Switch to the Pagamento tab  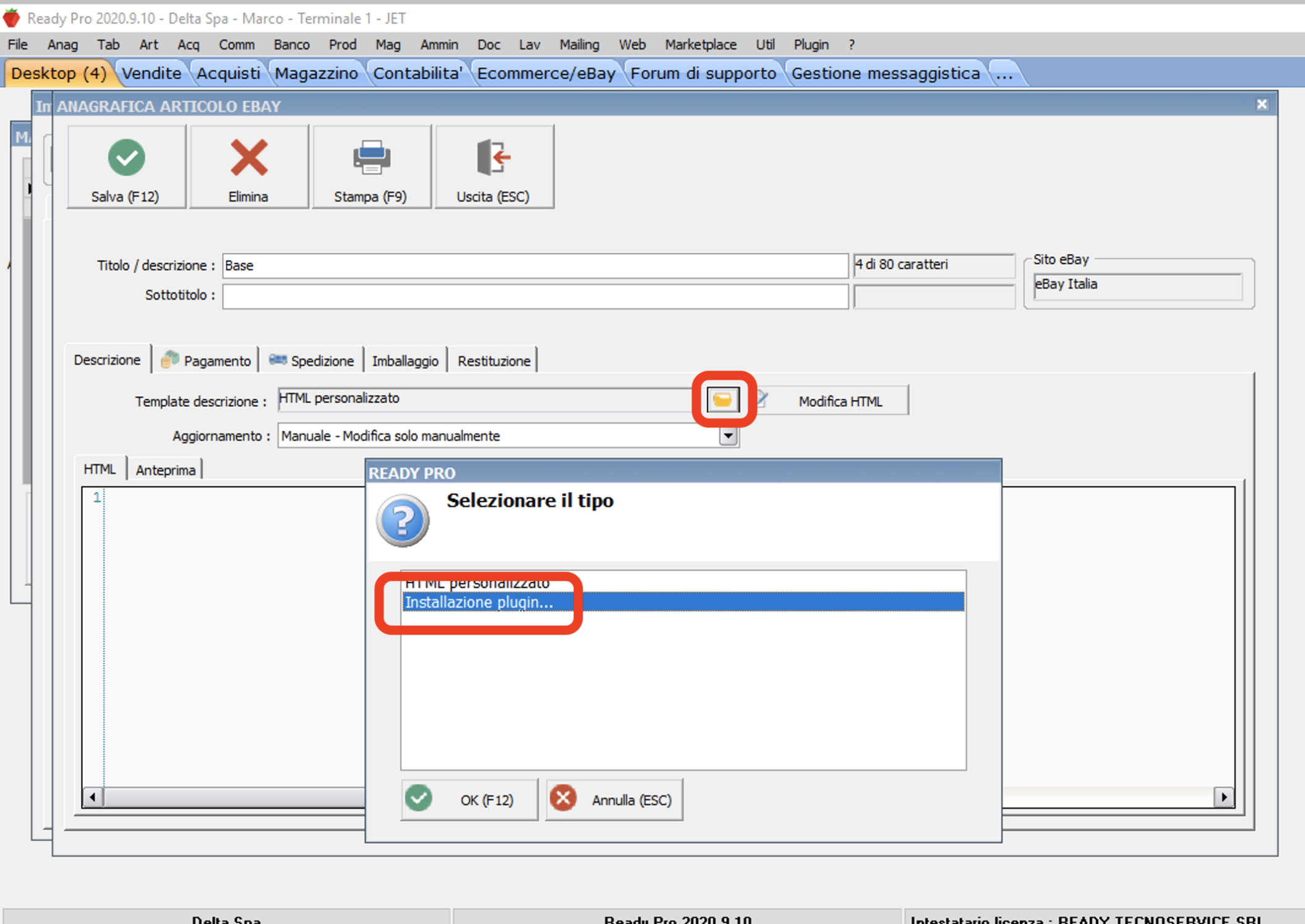[x=206, y=361]
